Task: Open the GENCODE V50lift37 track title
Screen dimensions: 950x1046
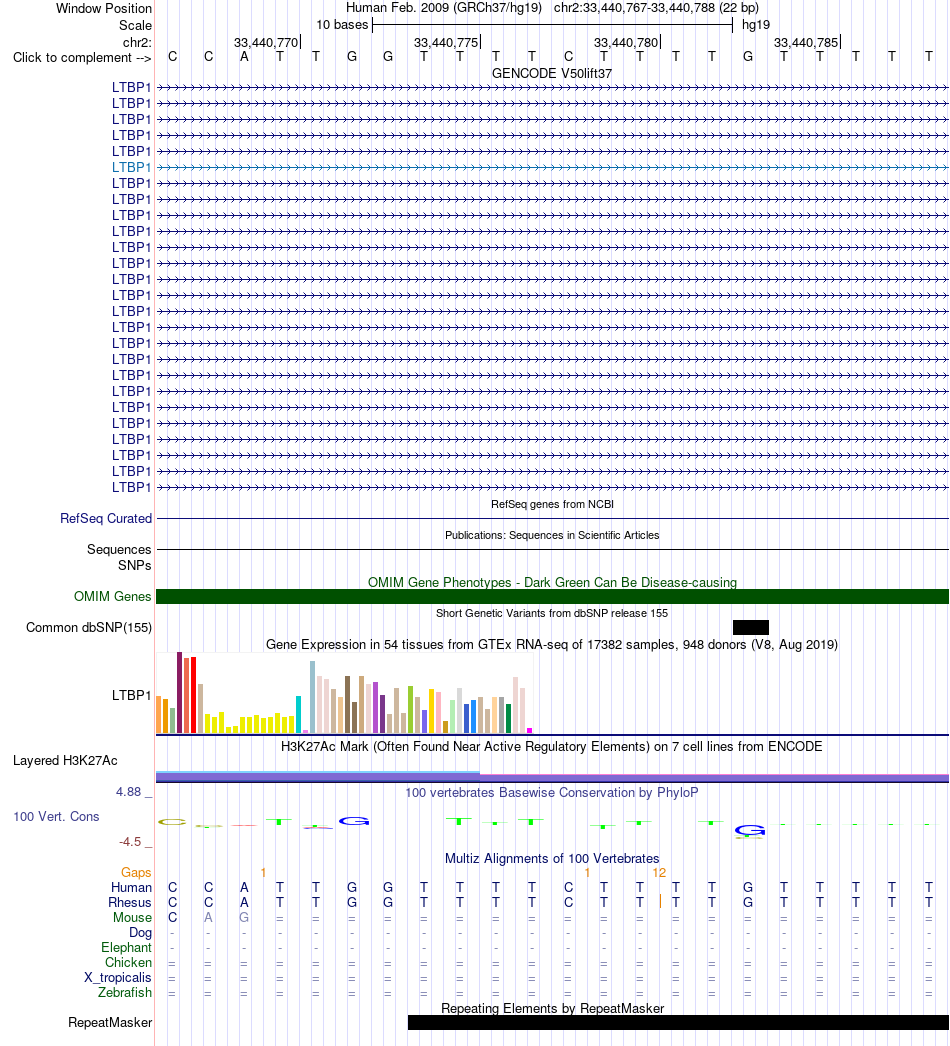Action: click(x=552, y=73)
